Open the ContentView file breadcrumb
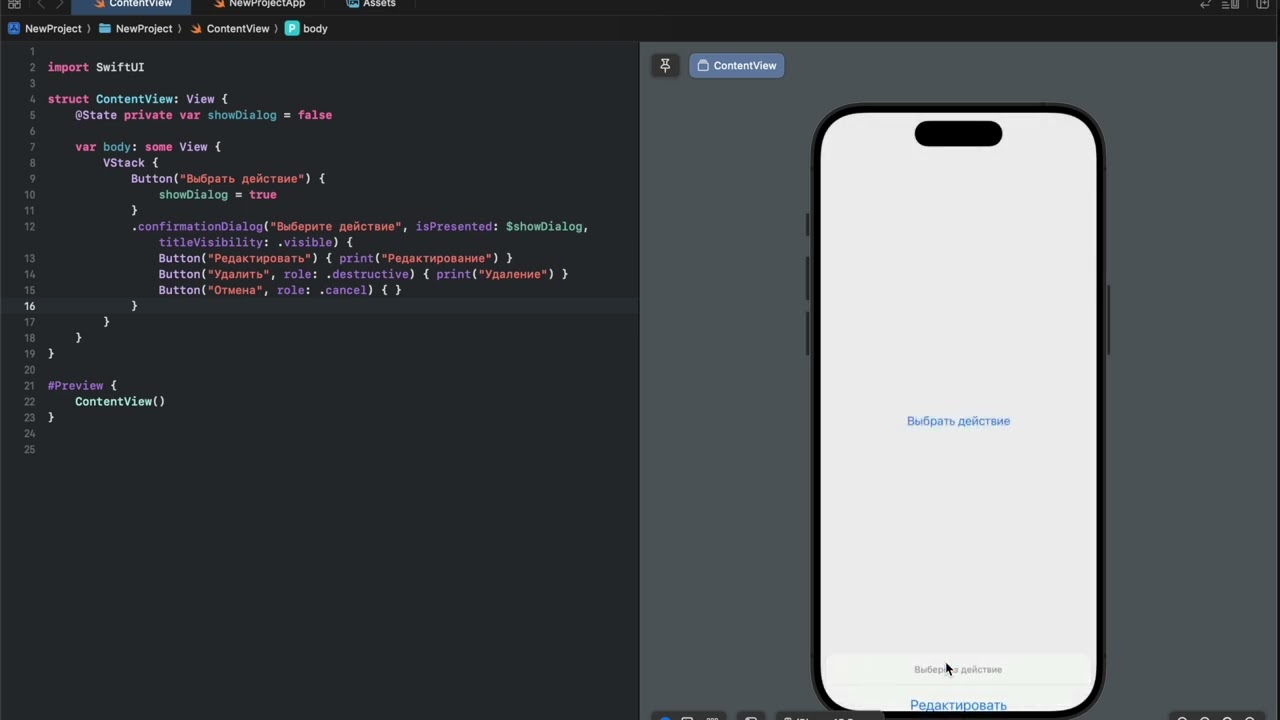Image resolution: width=1280 pixels, height=720 pixels. (229, 29)
